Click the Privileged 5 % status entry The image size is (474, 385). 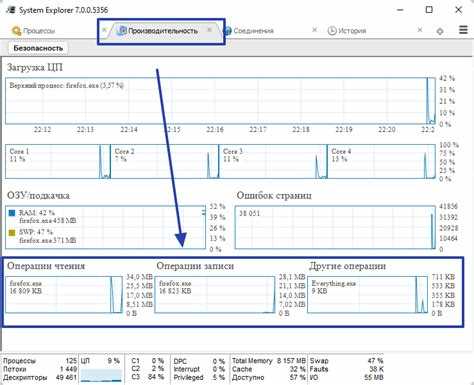tap(199, 377)
